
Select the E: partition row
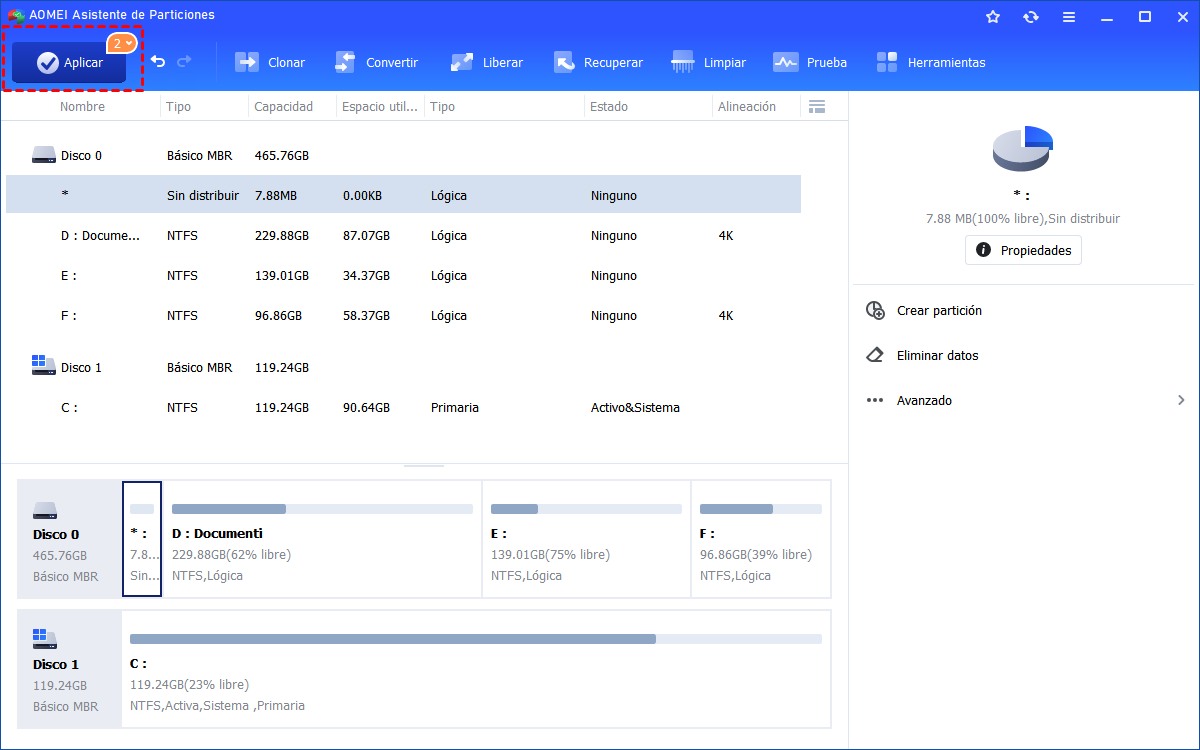tap(400, 276)
